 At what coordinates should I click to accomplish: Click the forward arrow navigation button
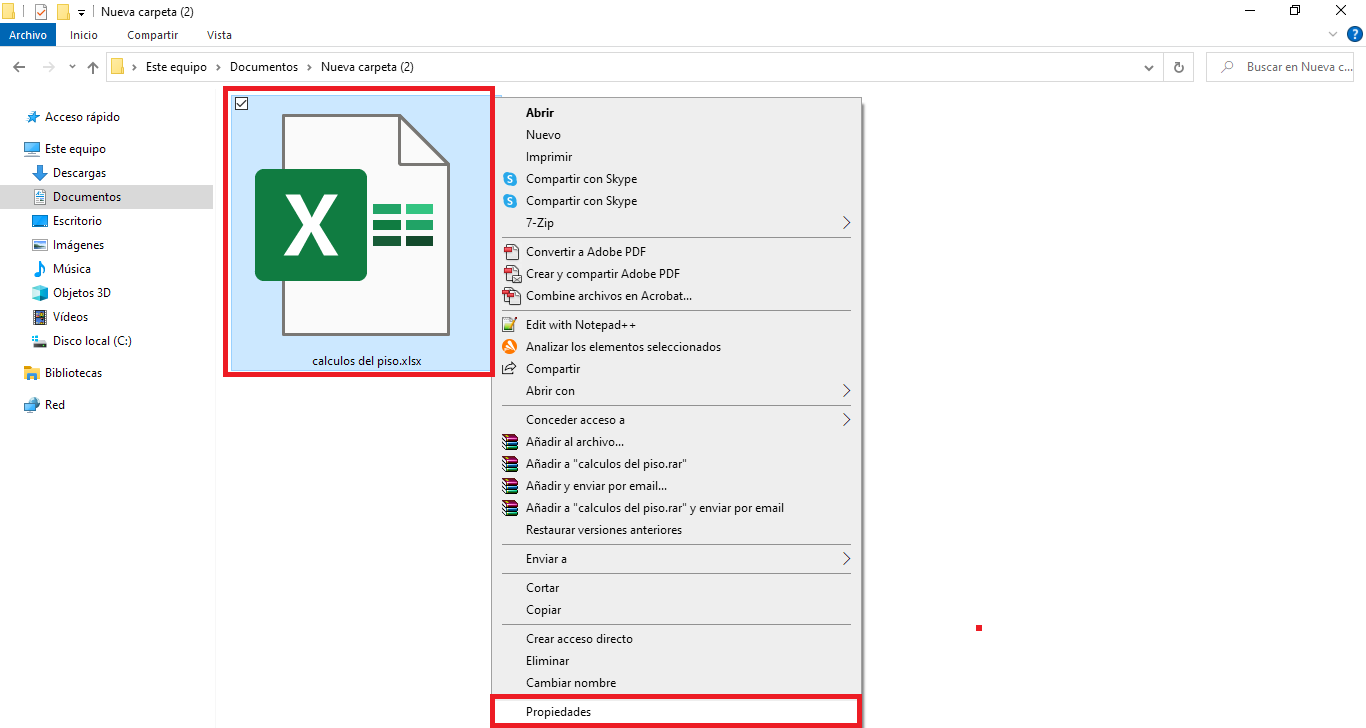(48, 67)
